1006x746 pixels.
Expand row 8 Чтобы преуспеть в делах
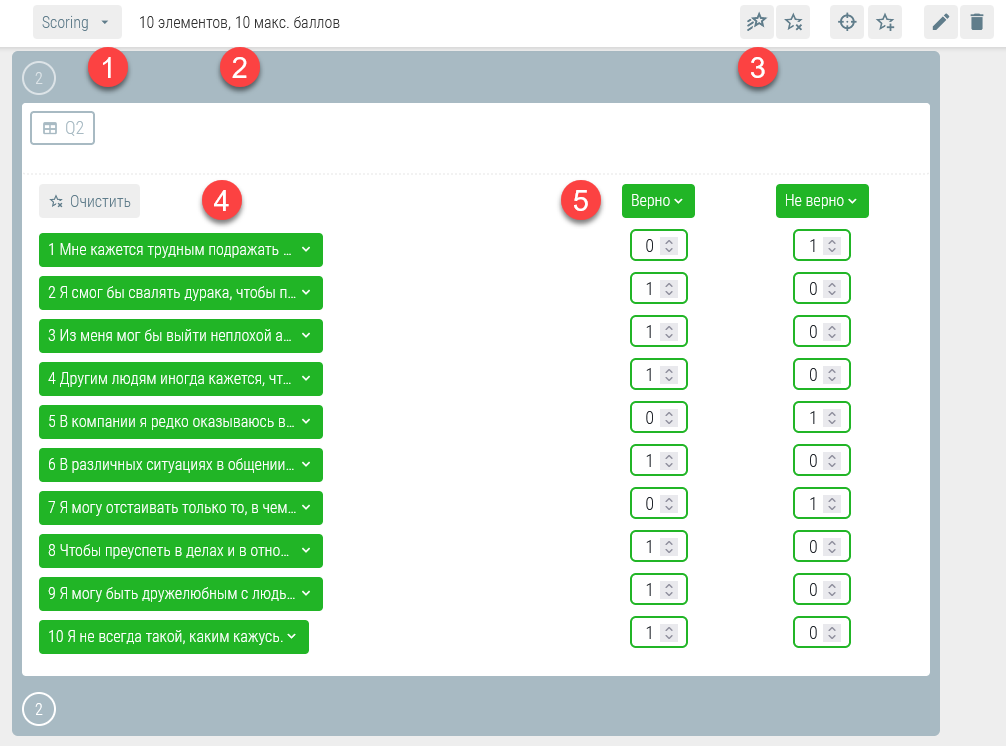[180, 550]
